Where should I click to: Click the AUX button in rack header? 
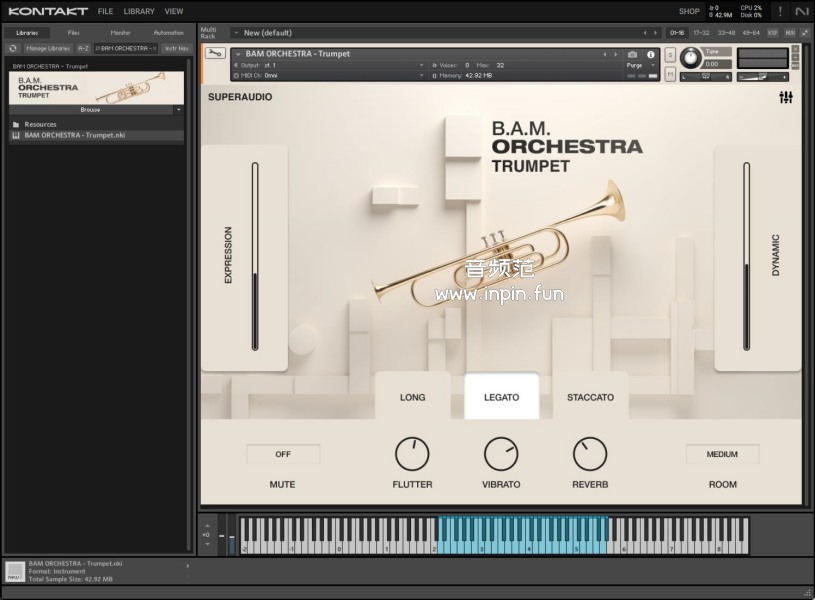pos(790,33)
